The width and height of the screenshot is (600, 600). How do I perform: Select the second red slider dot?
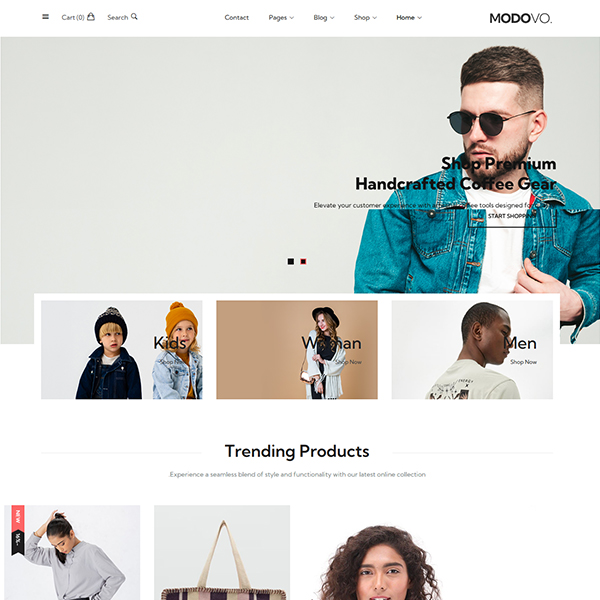click(303, 261)
